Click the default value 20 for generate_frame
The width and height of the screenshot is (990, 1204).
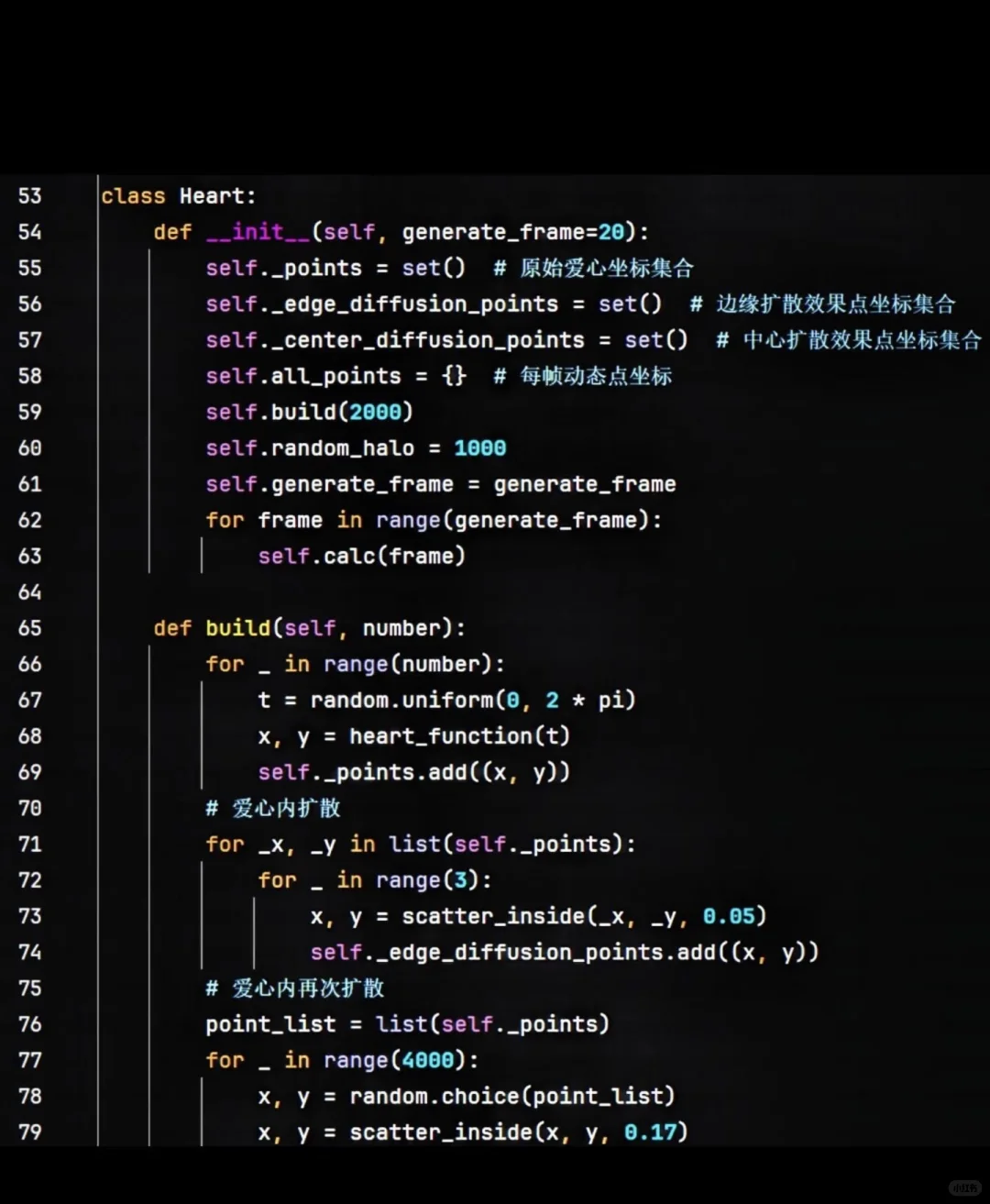[x=611, y=232]
